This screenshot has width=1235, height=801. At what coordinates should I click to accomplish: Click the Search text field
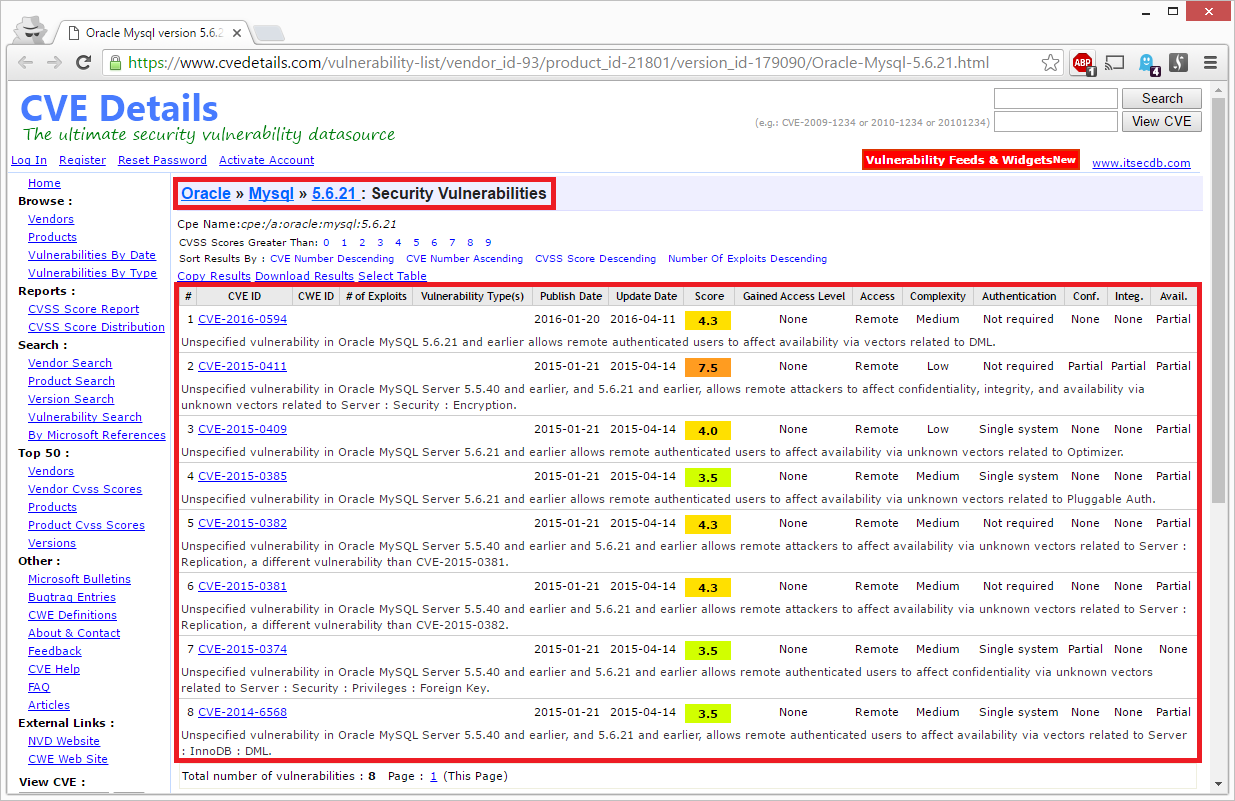point(1055,98)
